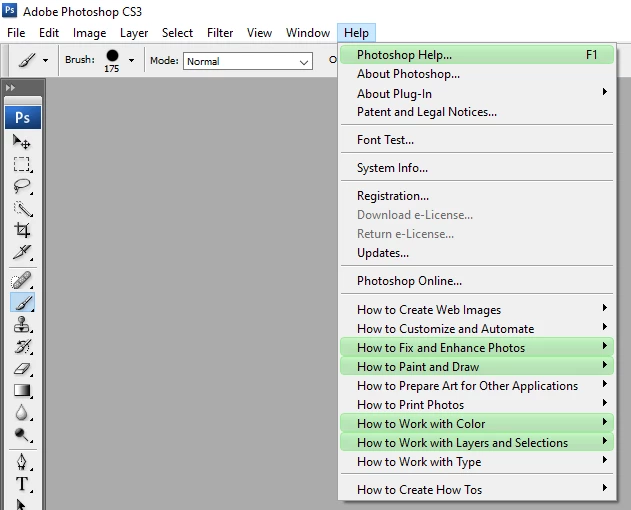Open Patent and Legal Notices...
631x510 pixels.
[477, 112]
